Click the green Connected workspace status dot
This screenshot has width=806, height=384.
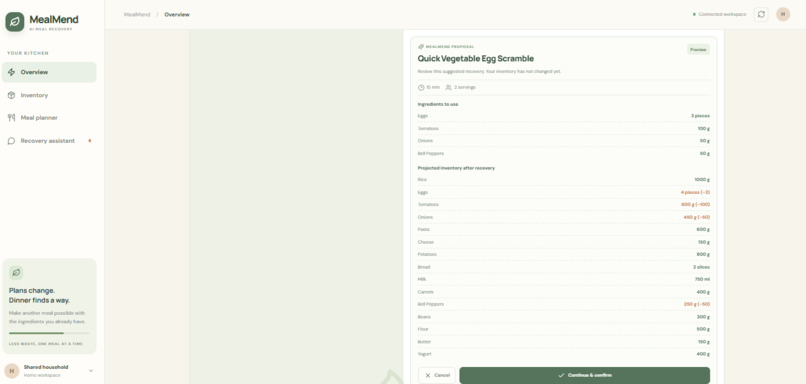pos(694,14)
